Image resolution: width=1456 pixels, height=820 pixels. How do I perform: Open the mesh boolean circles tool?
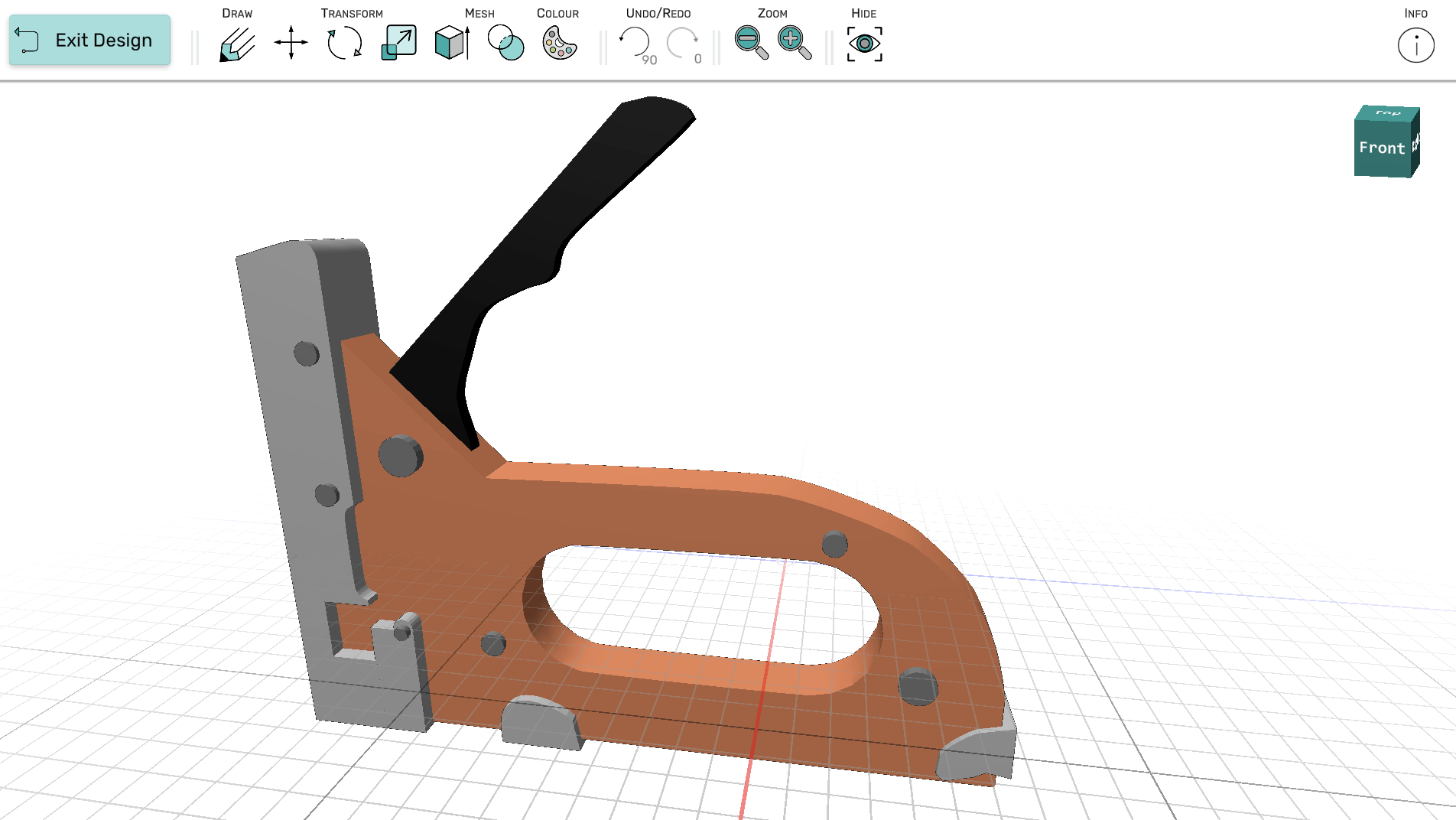(x=505, y=43)
